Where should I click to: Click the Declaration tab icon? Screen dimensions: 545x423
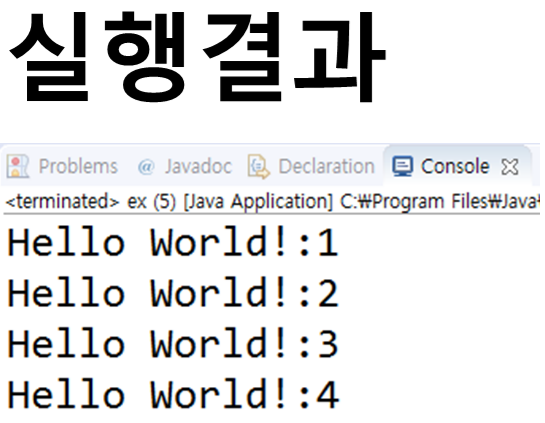(x=258, y=166)
